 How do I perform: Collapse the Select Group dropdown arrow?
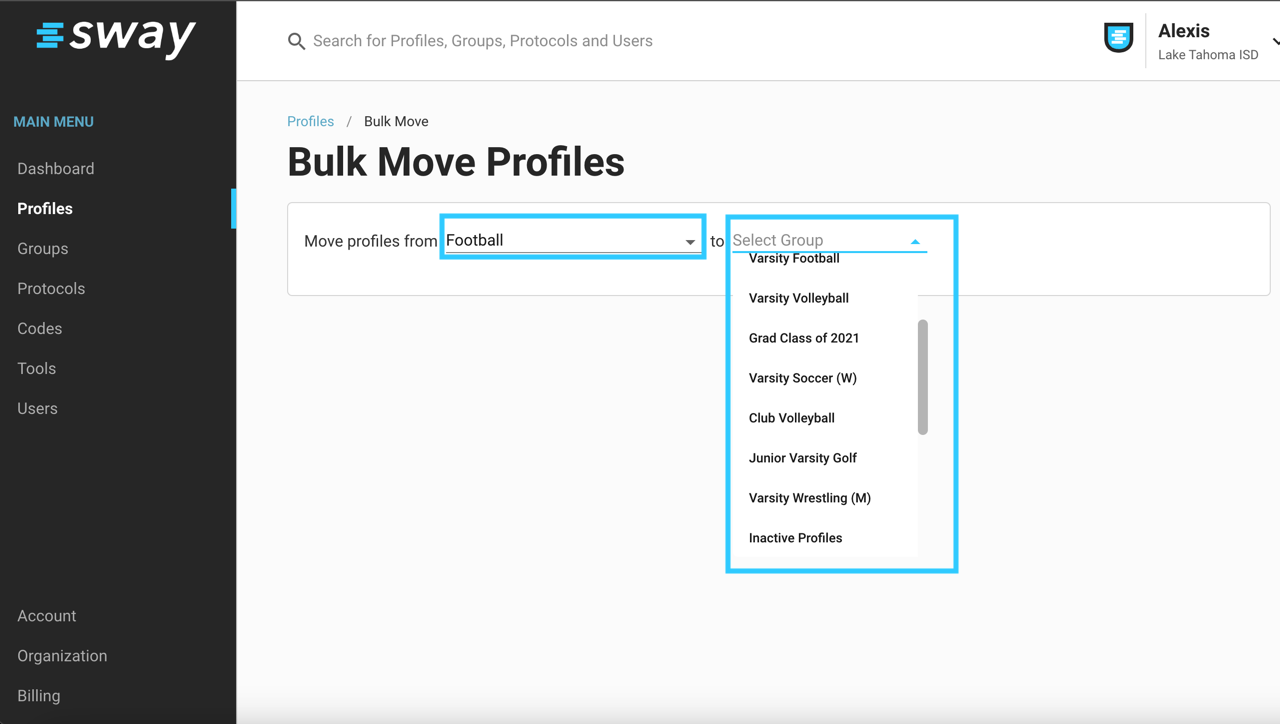[914, 241]
